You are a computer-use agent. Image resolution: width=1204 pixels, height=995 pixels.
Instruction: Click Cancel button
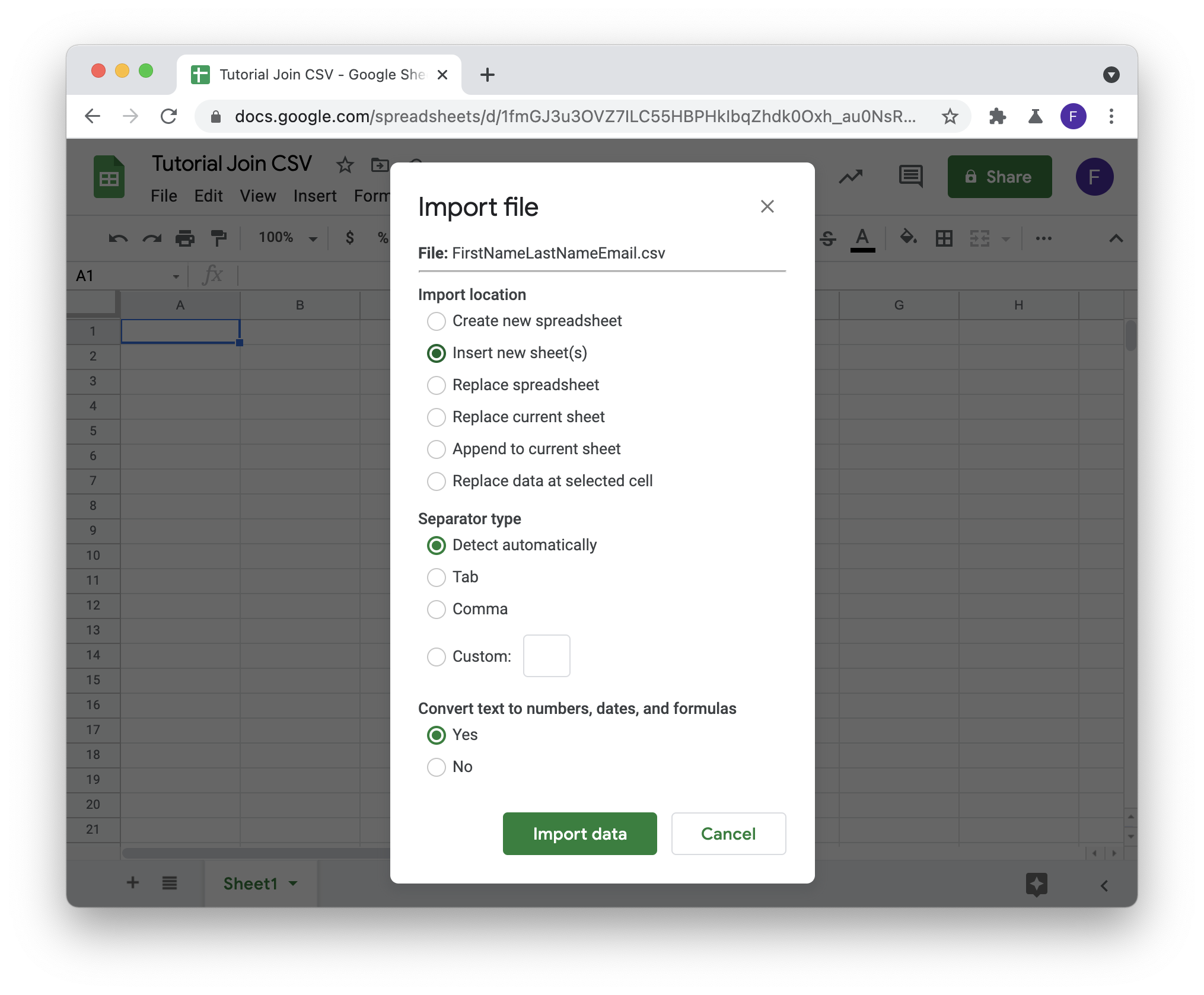(x=727, y=833)
